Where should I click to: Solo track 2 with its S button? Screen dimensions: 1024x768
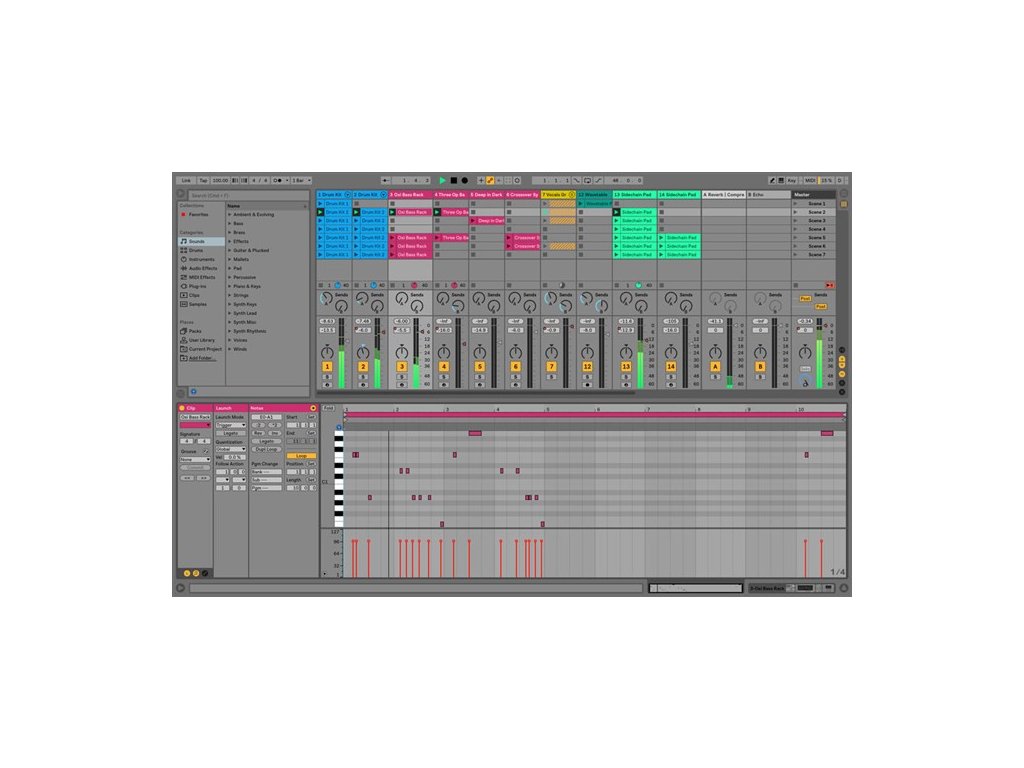(363, 377)
